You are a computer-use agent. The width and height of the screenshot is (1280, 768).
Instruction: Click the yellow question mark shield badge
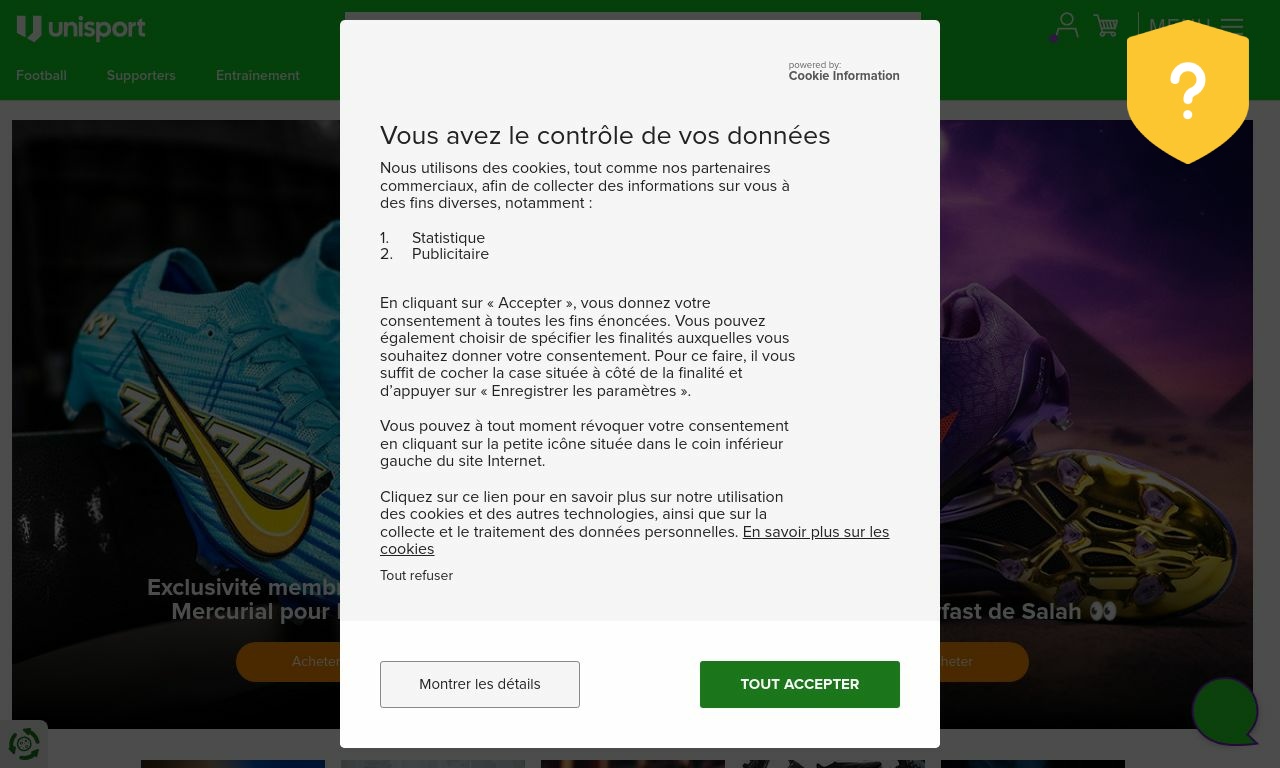click(x=1188, y=92)
